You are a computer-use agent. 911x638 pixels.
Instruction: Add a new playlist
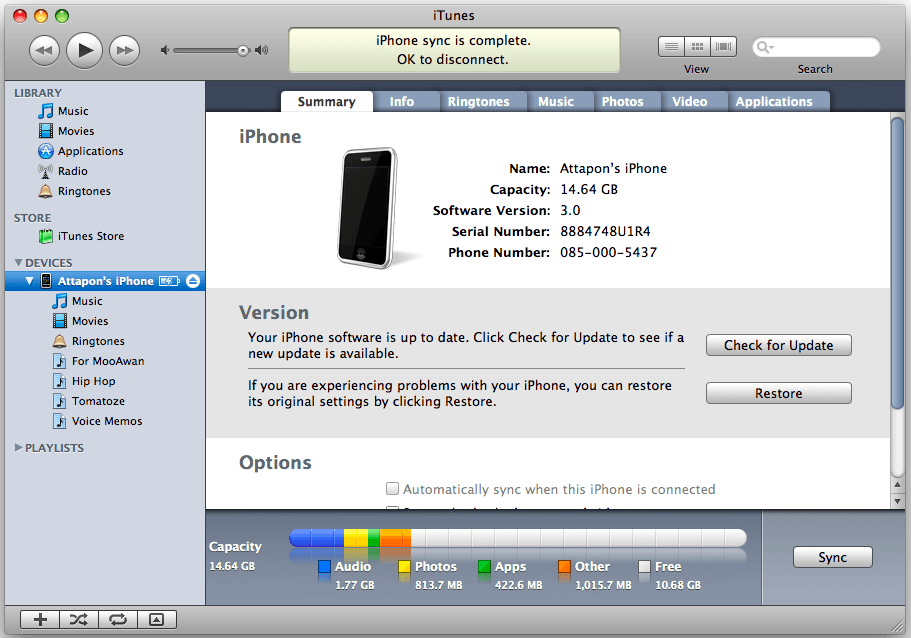coord(40,619)
